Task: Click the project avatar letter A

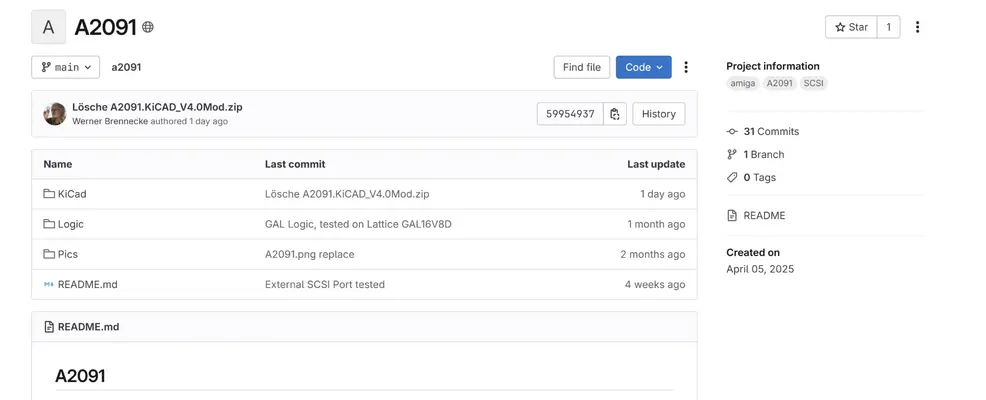Action: coord(48,27)
